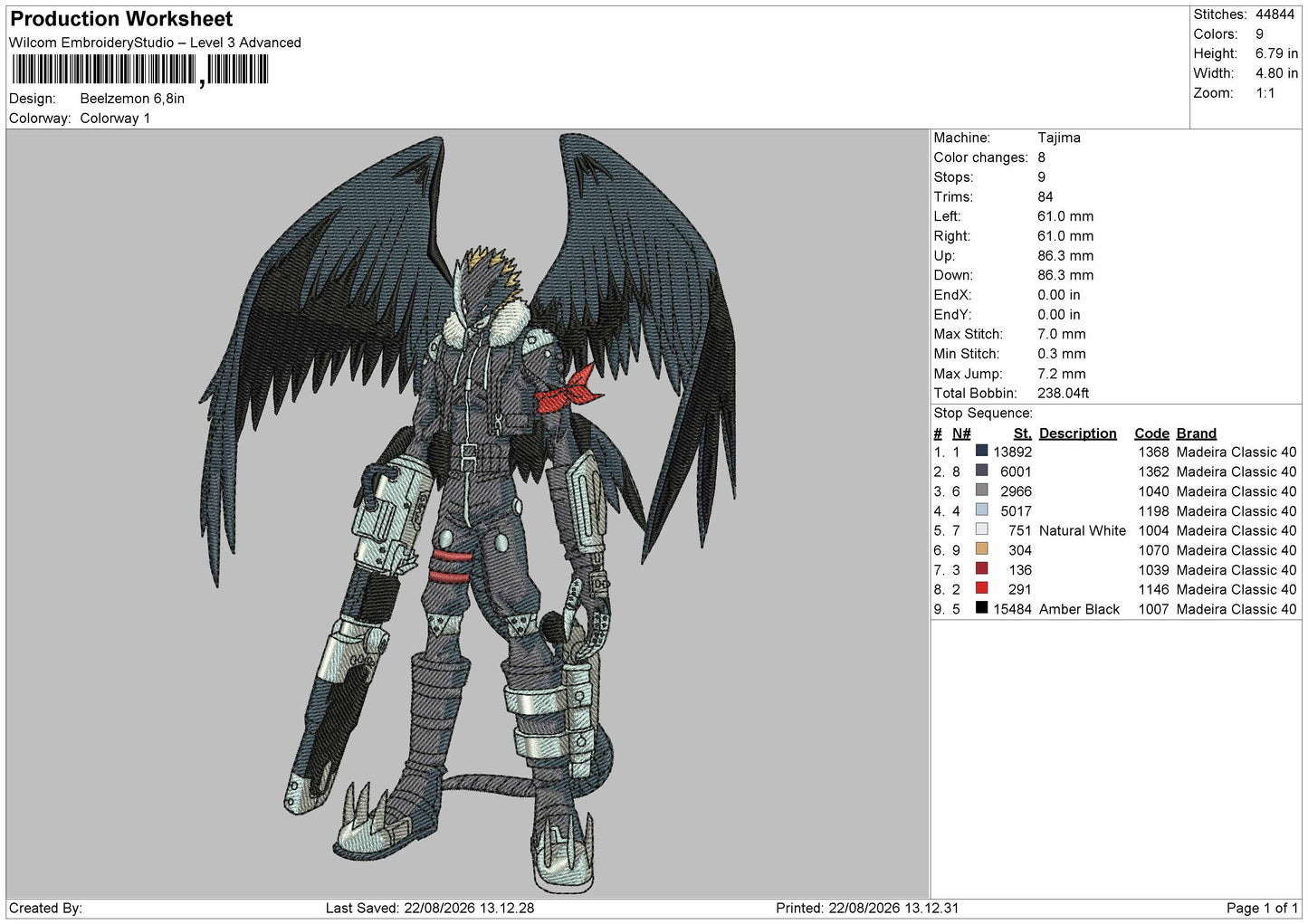Click 'Printed: 22/08/2026 13.12.31' text

point(867,909)
